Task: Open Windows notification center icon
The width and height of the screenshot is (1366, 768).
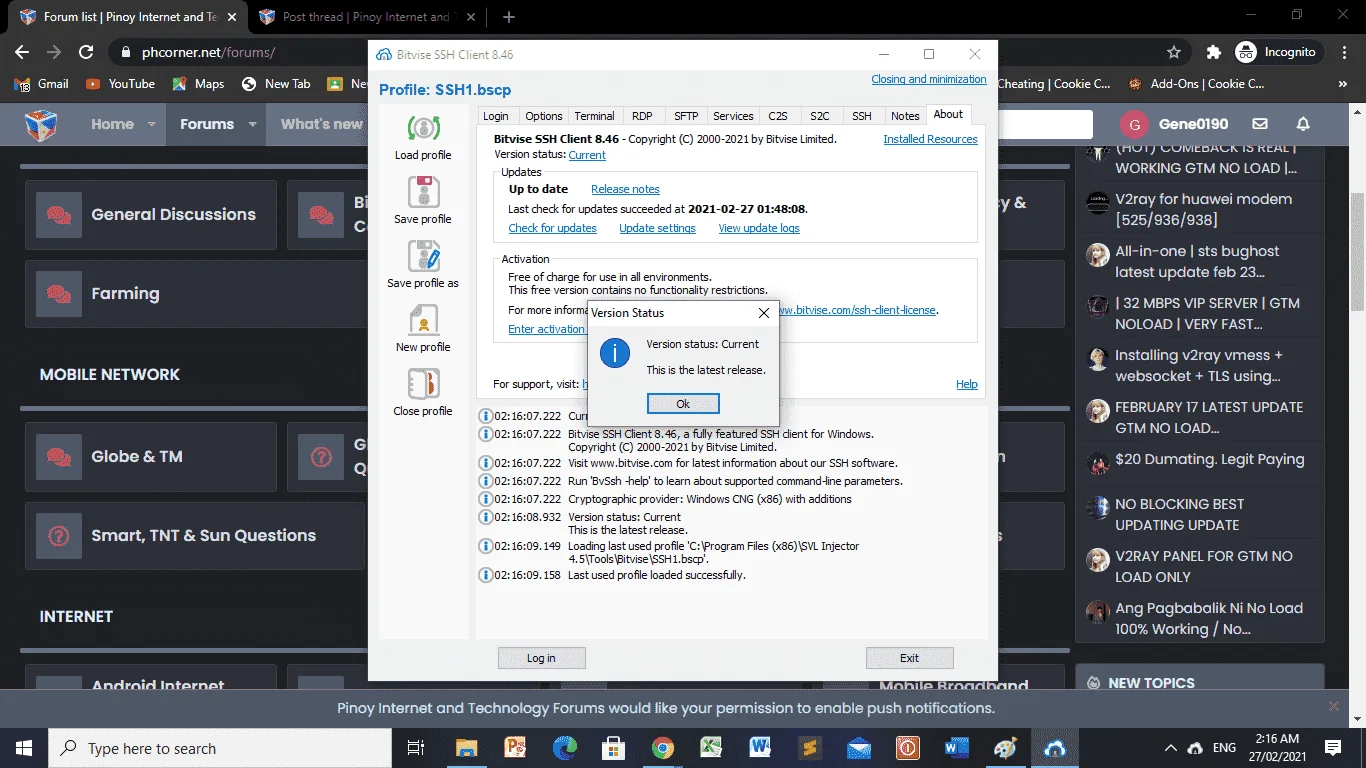Action: pos(1333,748)
